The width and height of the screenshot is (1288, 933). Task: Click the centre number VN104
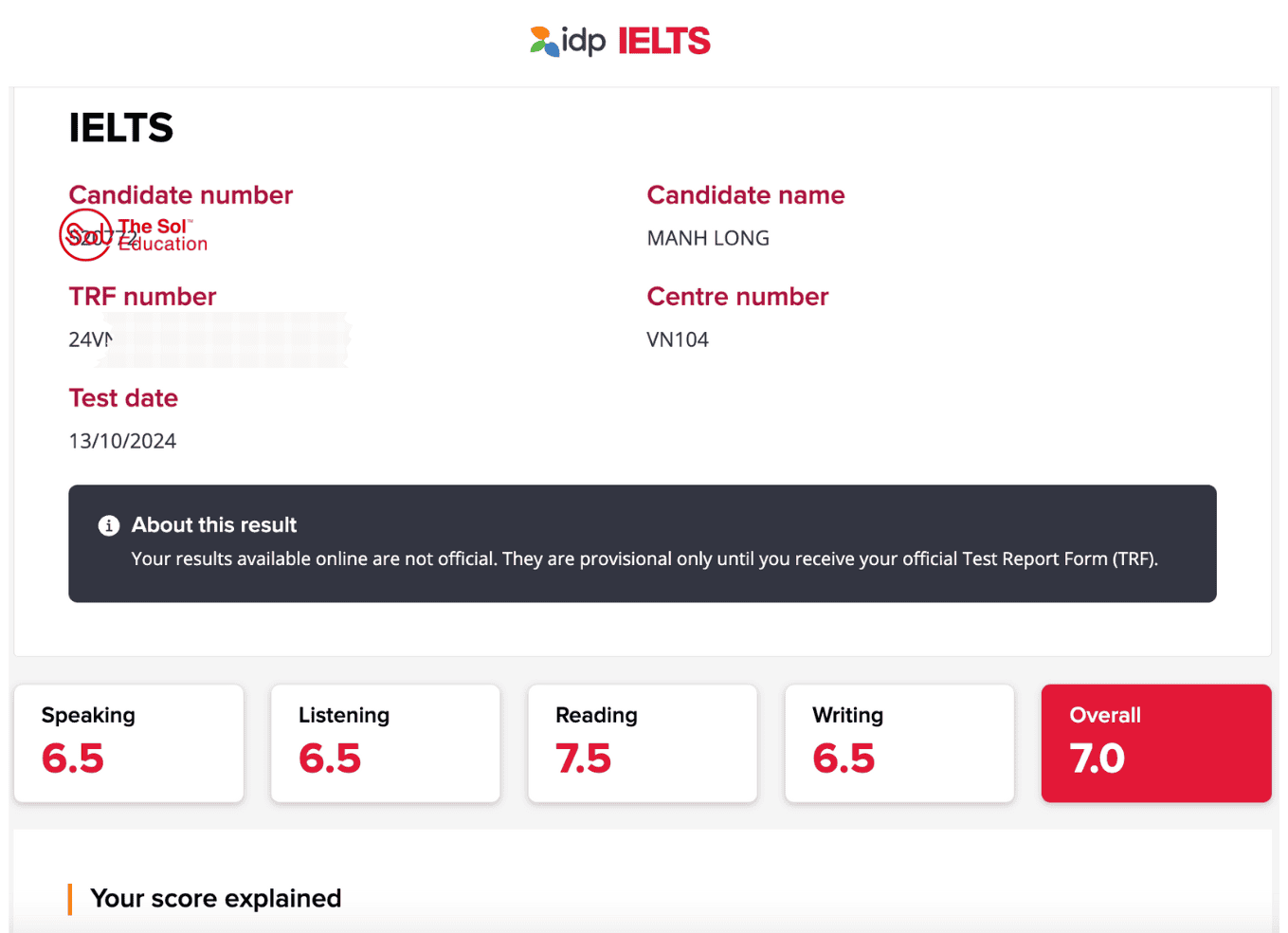click(x=678, y=339)
